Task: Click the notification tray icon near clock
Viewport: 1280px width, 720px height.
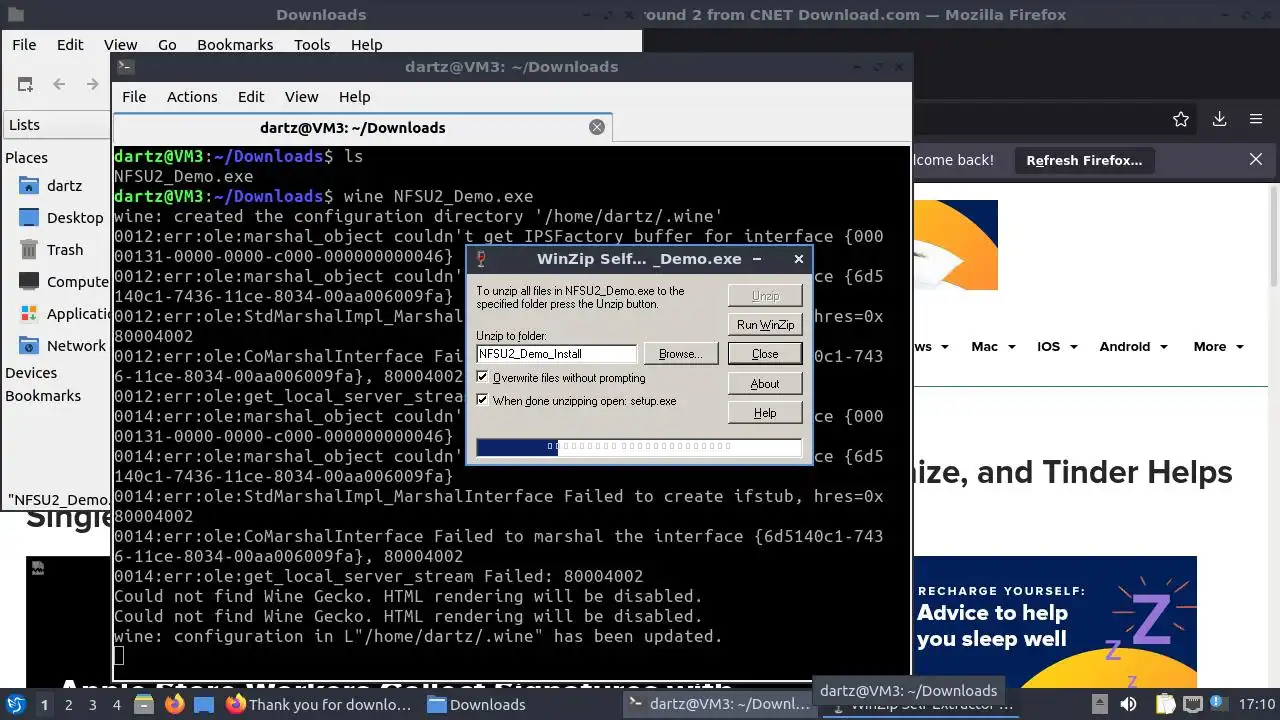Action: click(1220, 704)
